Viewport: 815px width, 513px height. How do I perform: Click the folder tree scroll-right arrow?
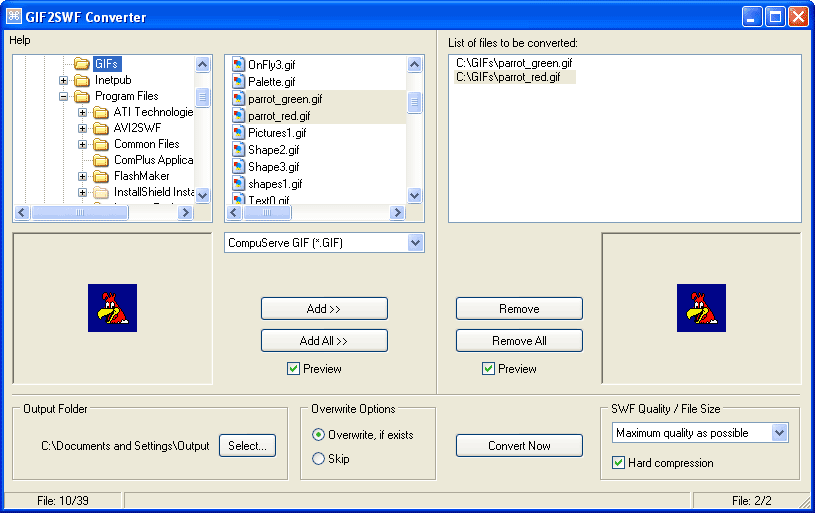coord(185,213)
